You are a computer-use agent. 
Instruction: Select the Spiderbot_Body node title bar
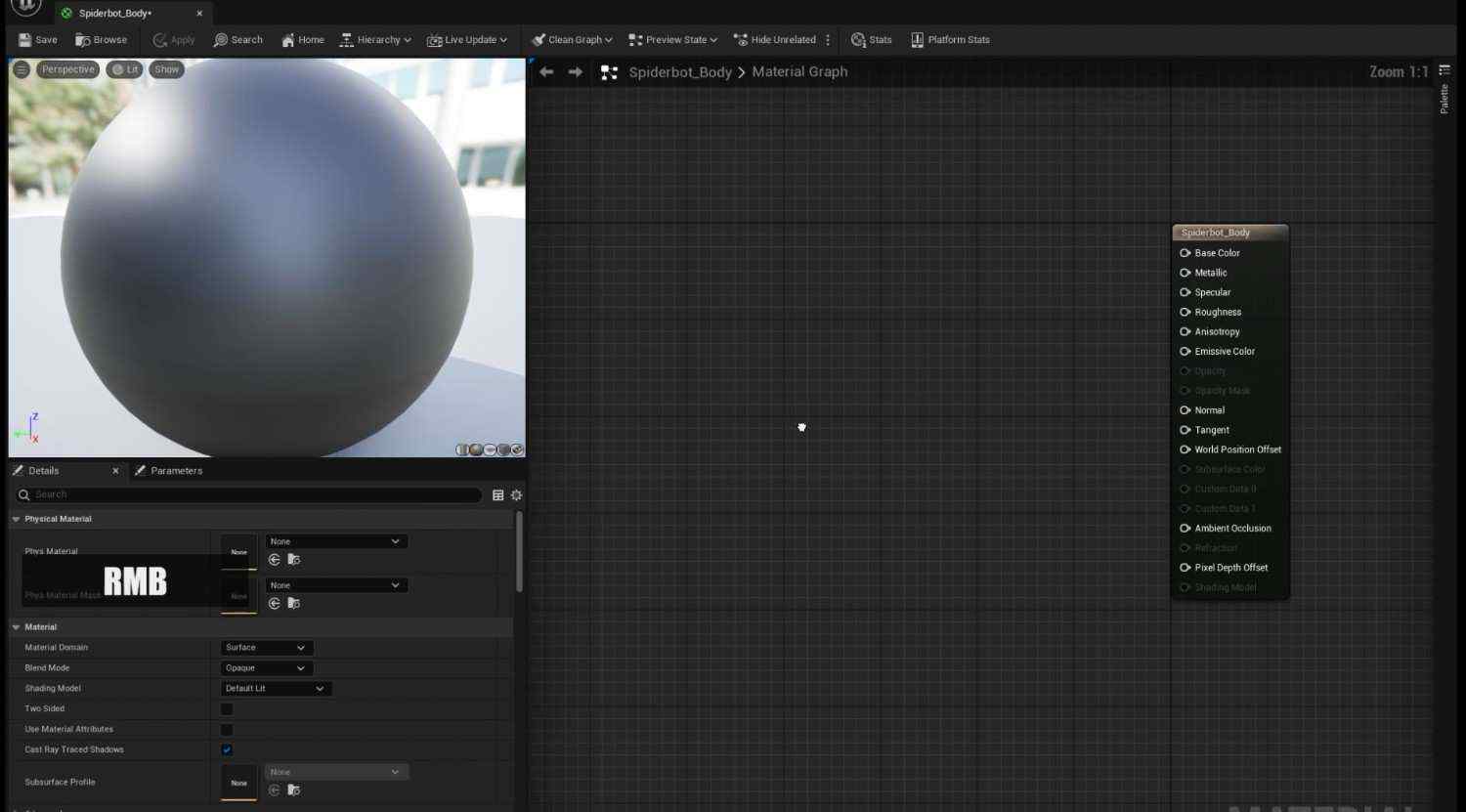(1230, 233)
